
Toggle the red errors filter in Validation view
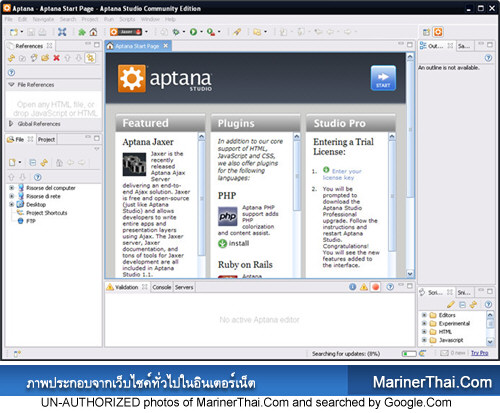(376, 287)
